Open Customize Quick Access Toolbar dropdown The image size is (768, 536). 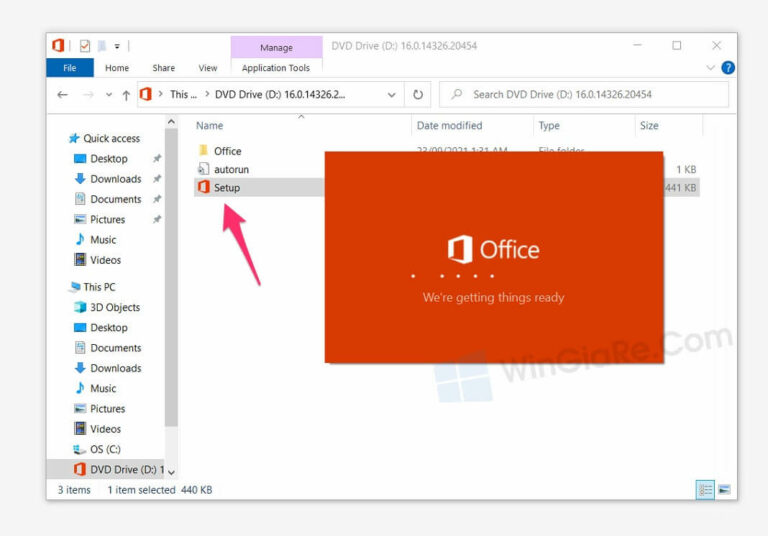pos(117,46)
